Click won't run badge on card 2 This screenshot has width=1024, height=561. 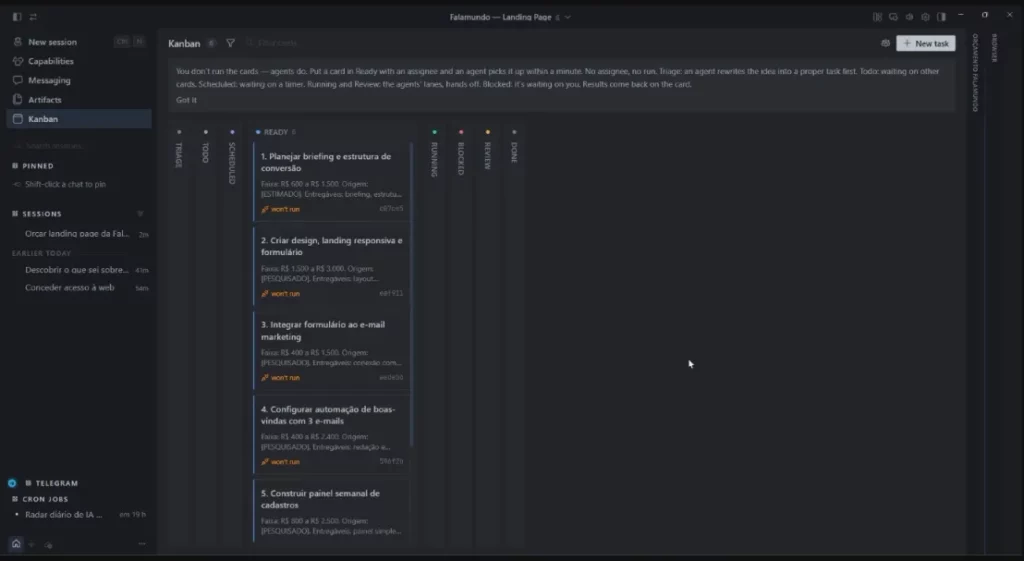280,293
